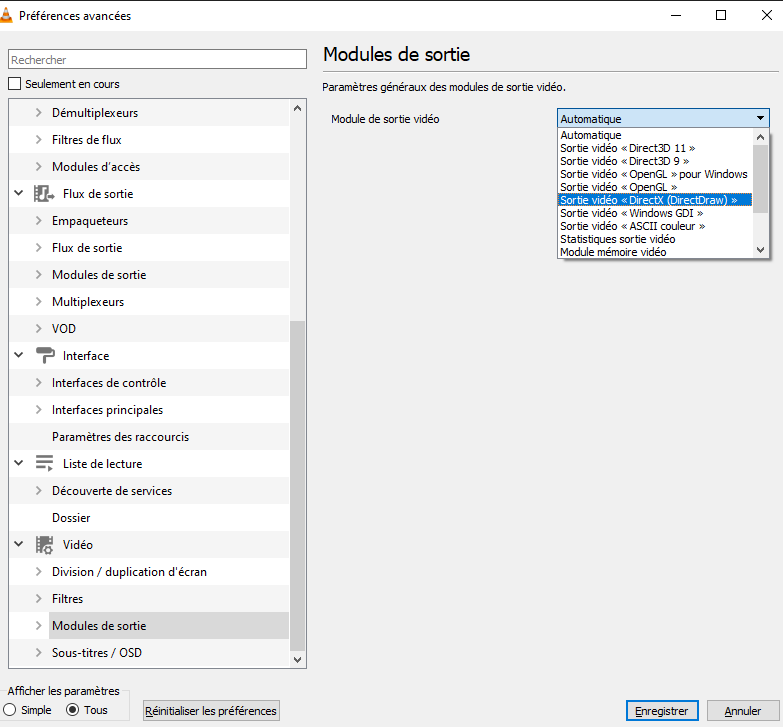Choose Sortie vidéo Windows GDI option

pos(654,213)
